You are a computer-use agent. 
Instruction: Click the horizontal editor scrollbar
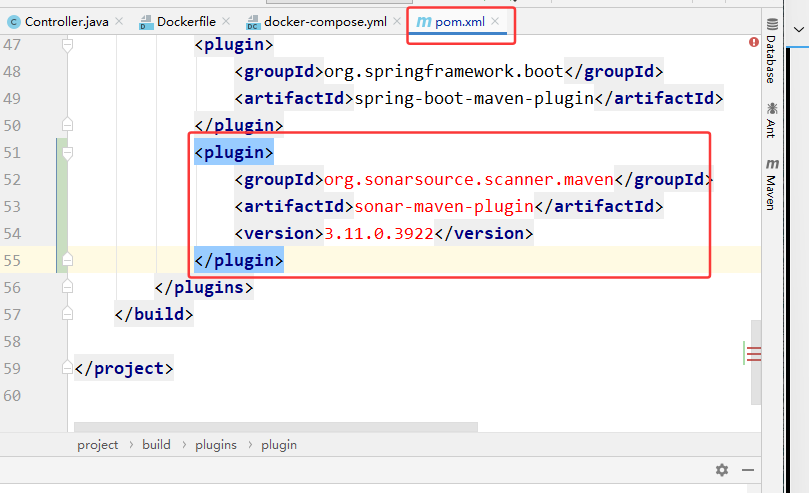pos(276,427)
